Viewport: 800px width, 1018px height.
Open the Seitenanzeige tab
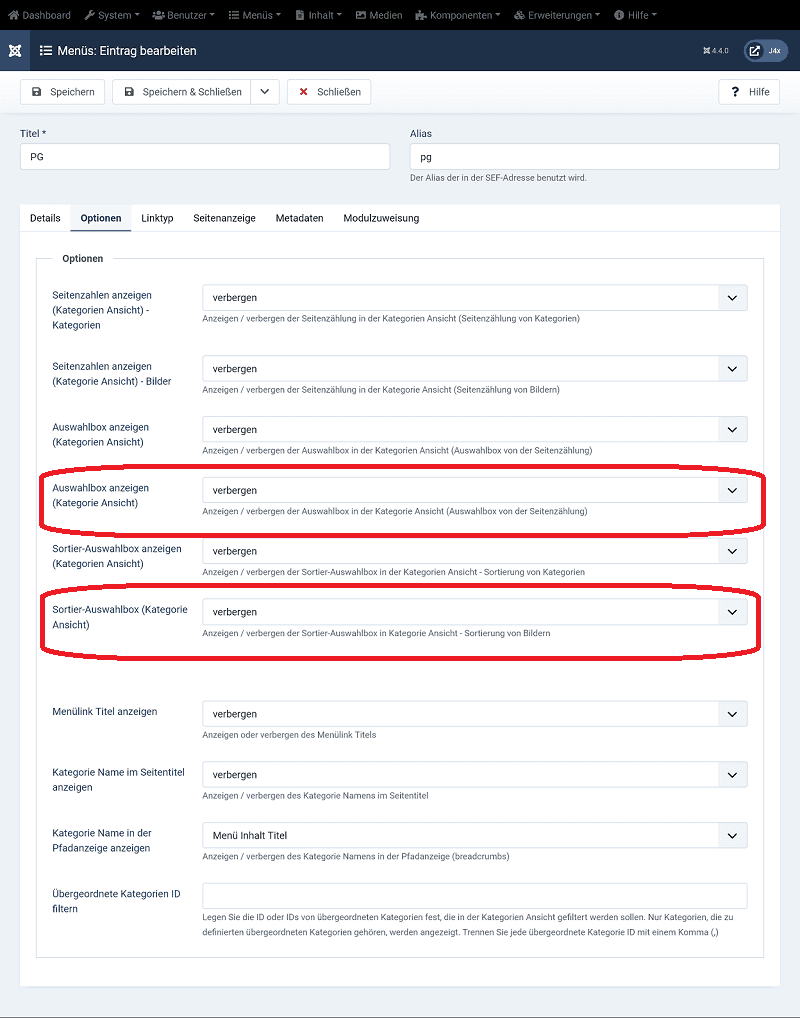click(x=224, y=218)
